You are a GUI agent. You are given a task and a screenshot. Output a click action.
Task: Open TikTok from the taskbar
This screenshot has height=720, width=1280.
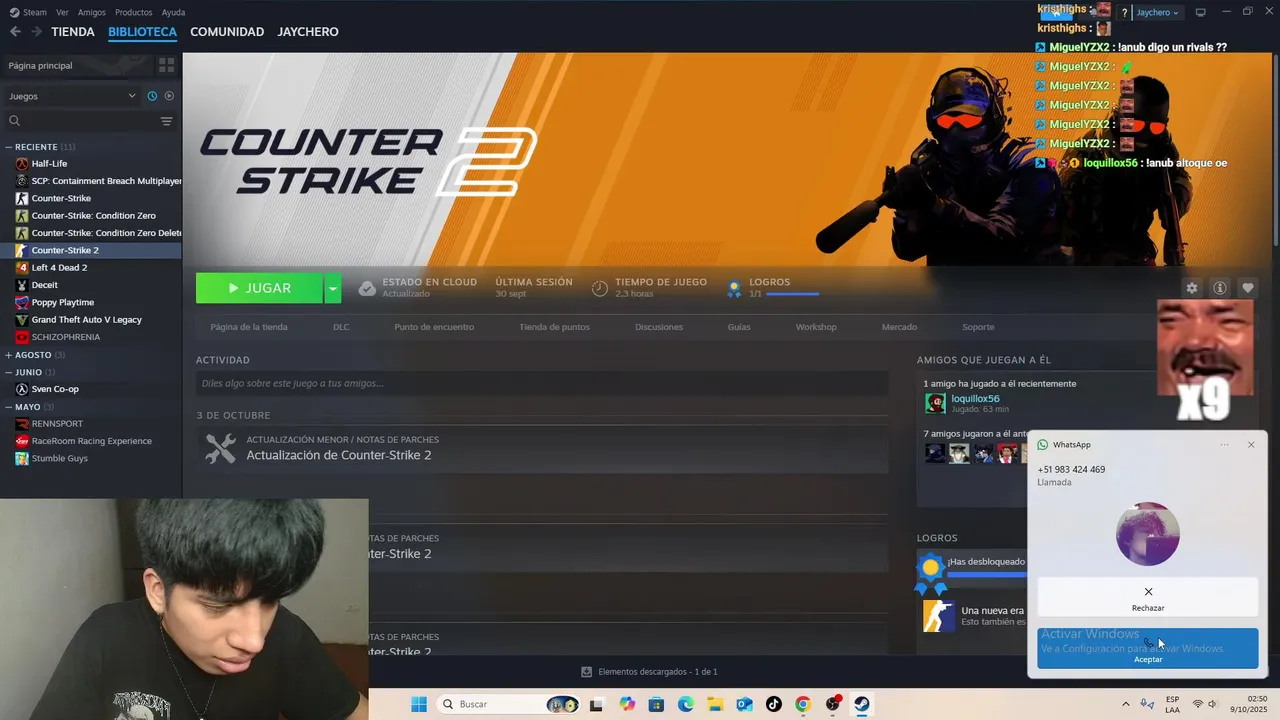773,704
